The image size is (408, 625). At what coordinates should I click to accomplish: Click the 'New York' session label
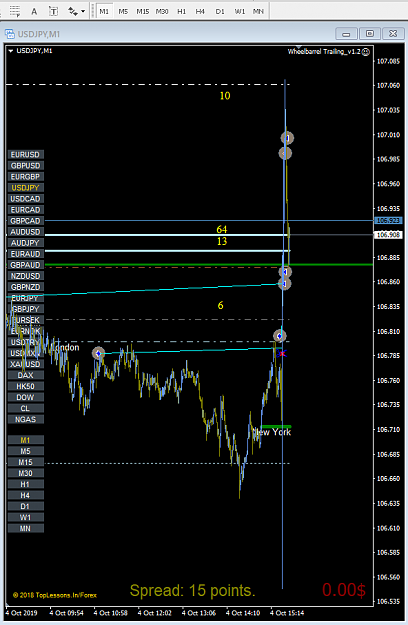pyautogui.click(x=273, y=432)
